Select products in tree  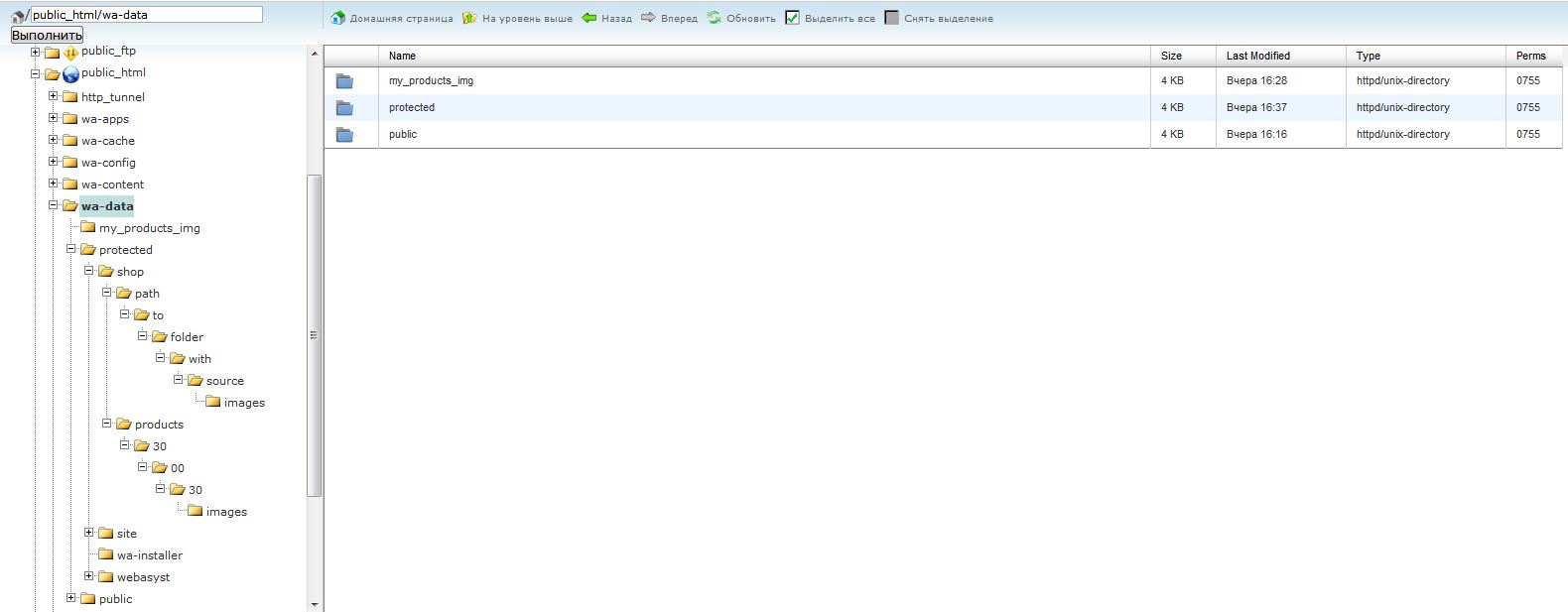159,425
